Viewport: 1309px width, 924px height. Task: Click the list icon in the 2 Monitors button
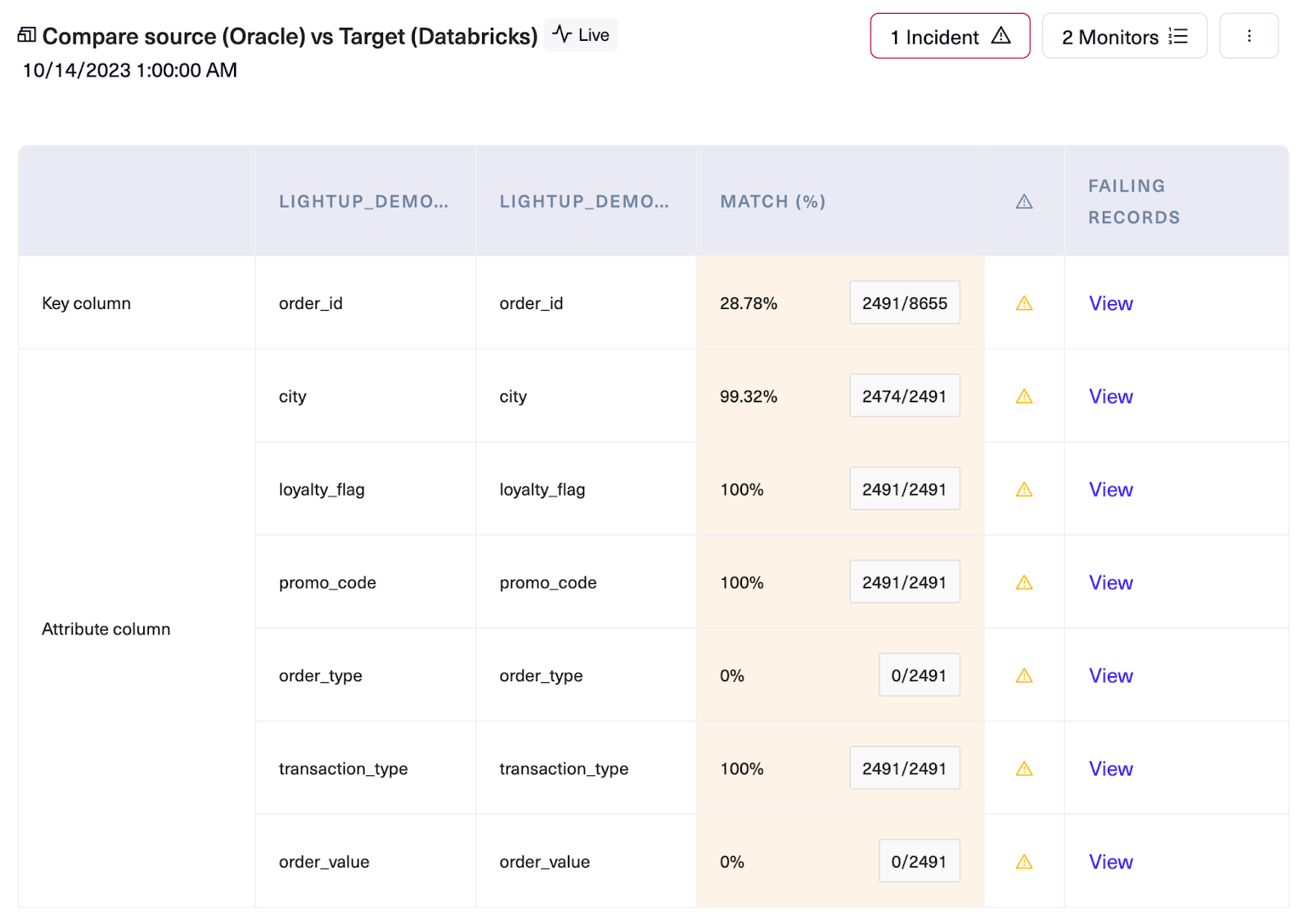tap(1178, 36)
